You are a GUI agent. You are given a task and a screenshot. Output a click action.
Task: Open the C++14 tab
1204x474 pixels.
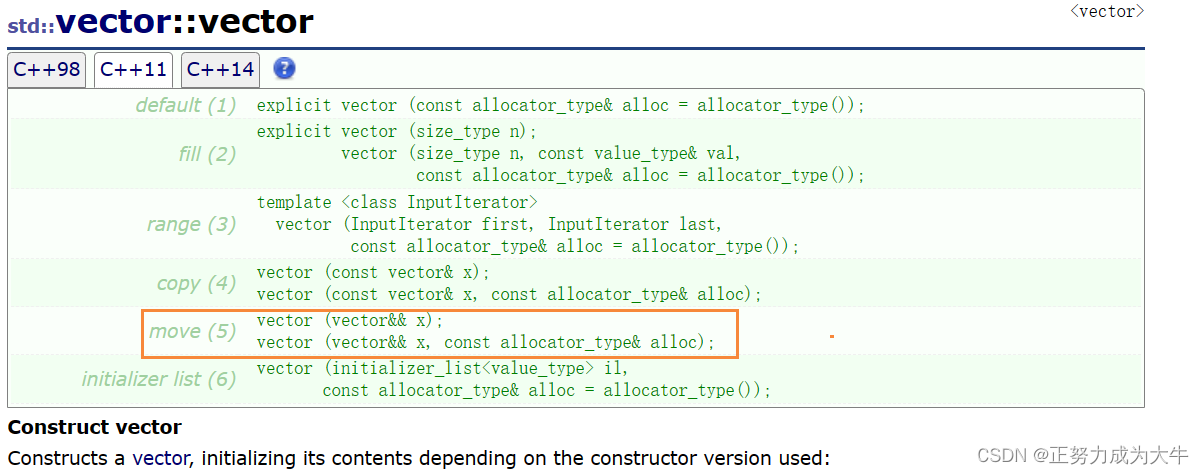[220, 70]
